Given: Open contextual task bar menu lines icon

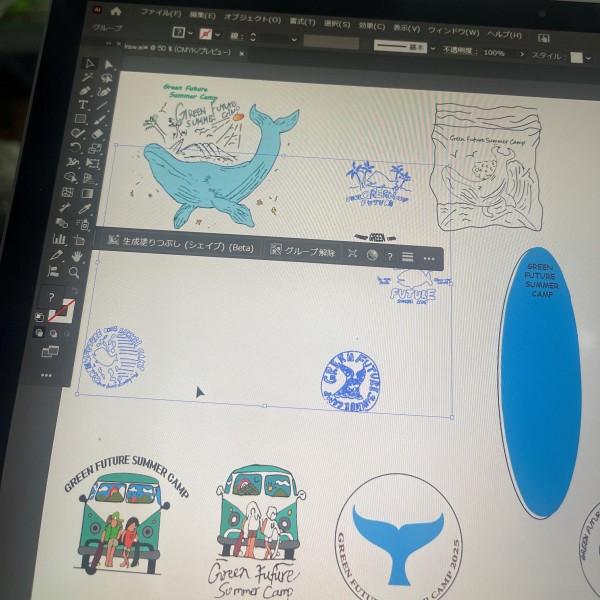Looking at the screenshot, I should pos(407,258).
